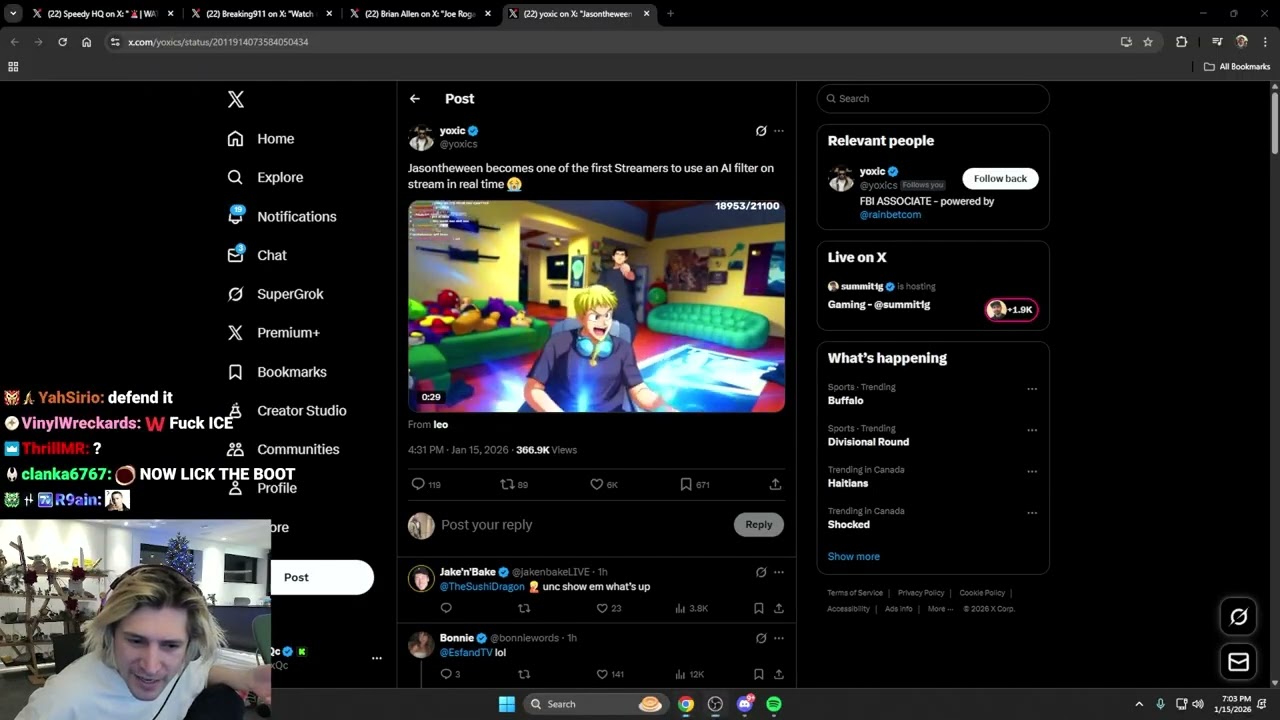Screen dimensions: 1280x720
Task: Click Grok icon on Jake'n'Bake's reply
Action: click(761, 572)
